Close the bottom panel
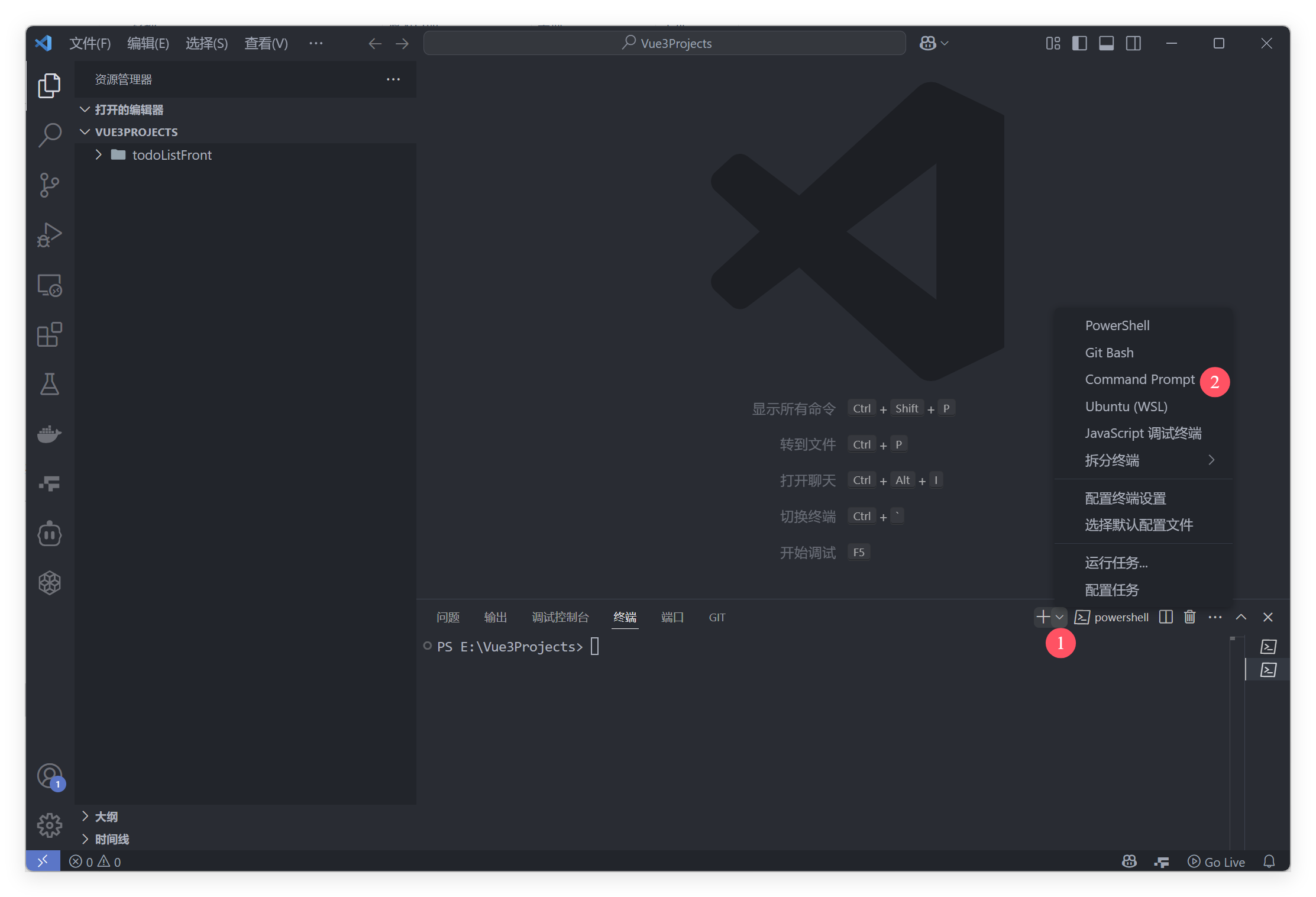 tap(1268, 617)
